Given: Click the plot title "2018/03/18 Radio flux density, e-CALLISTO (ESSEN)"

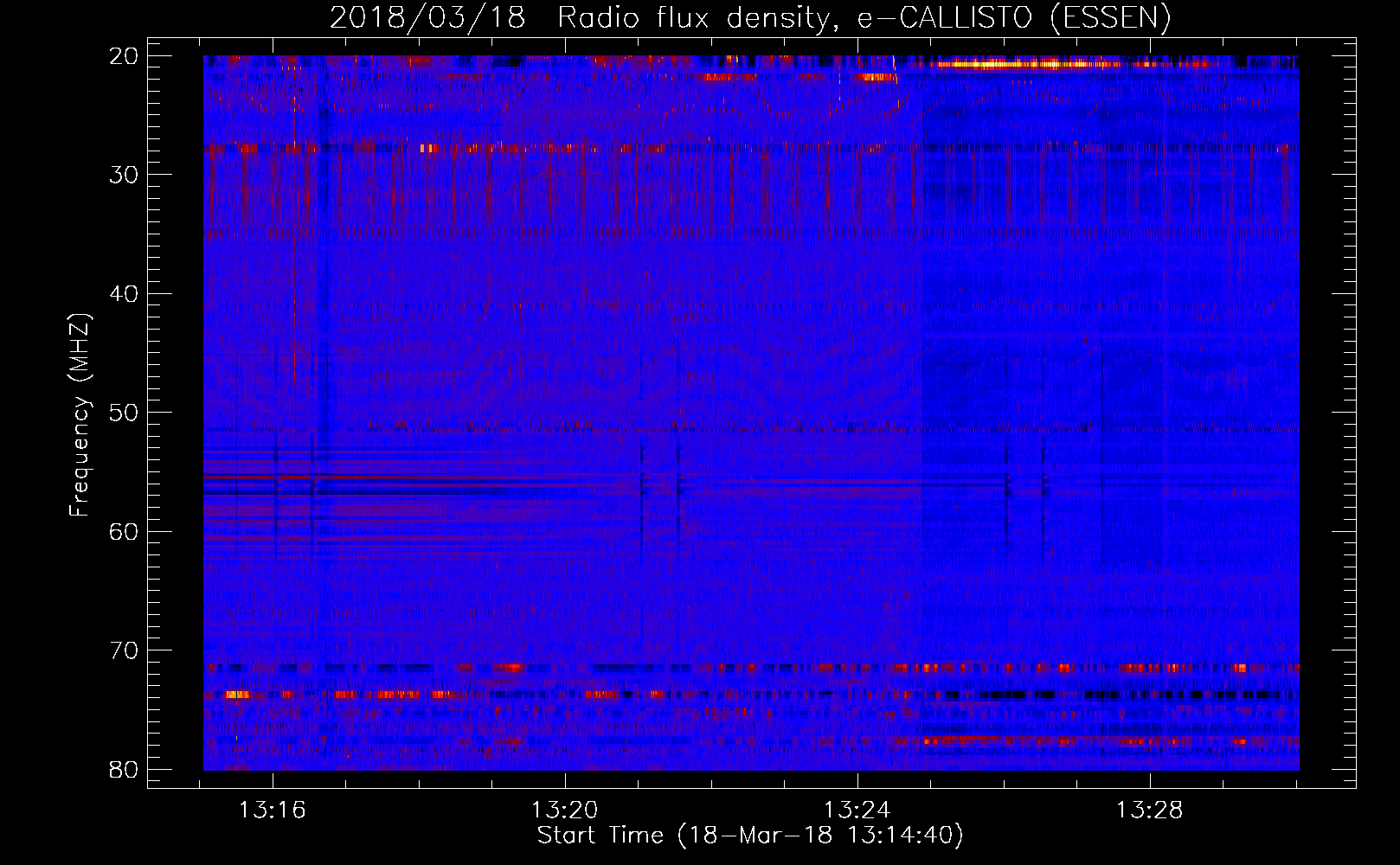Looking at the screenshot, I should coord(750,18).
